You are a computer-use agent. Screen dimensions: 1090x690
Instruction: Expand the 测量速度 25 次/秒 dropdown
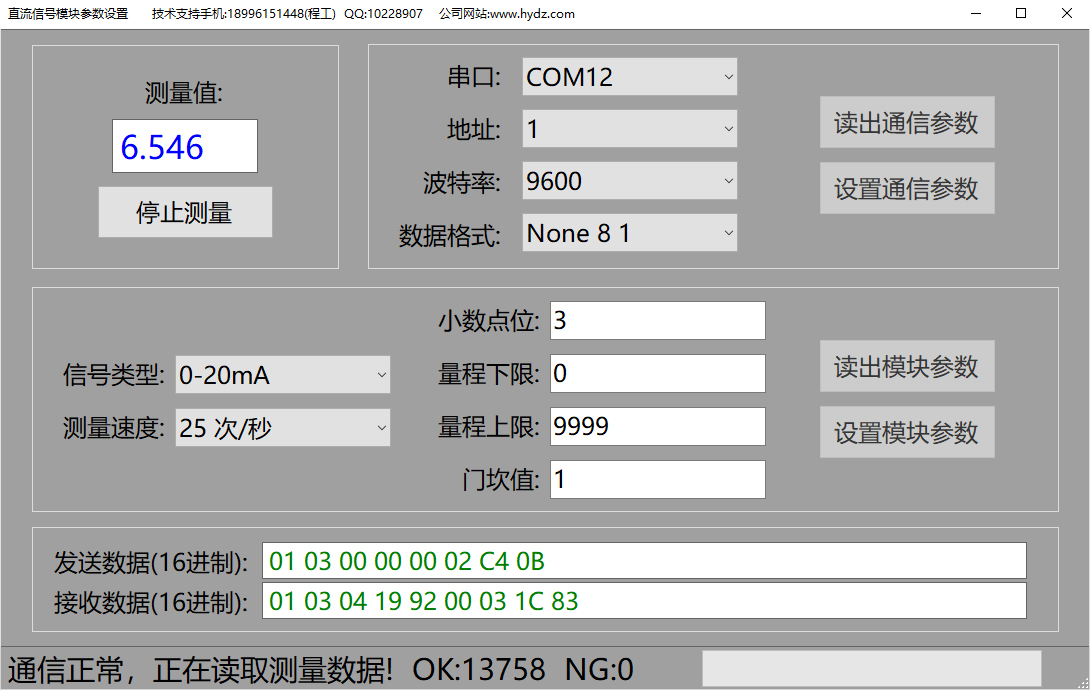tap(282, 428)
